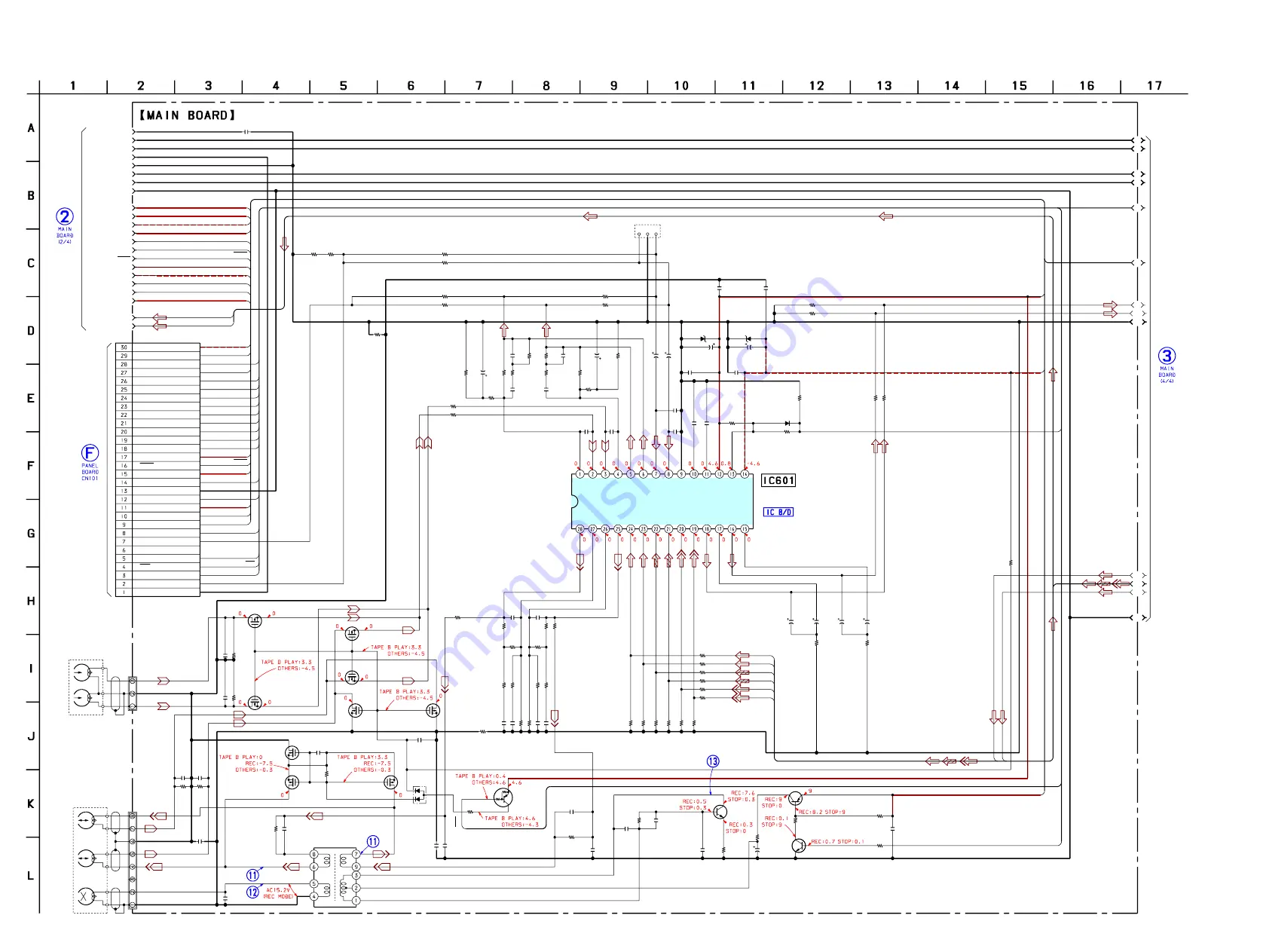Click the REC:7.6 STOP:0.3 voltage note
This screenshot has width=1266, height=952.
pos(742,796)
